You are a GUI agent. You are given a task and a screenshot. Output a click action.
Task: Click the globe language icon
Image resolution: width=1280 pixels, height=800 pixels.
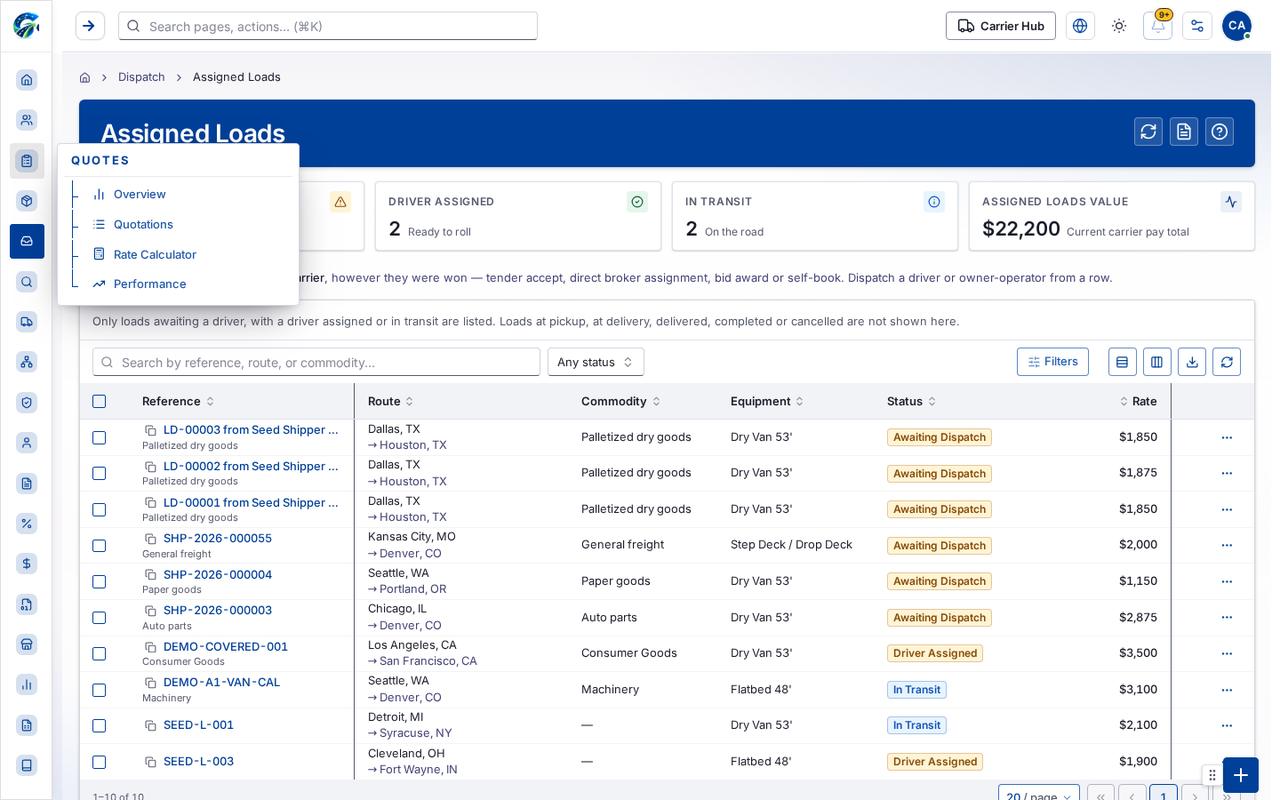(1080, 26)
